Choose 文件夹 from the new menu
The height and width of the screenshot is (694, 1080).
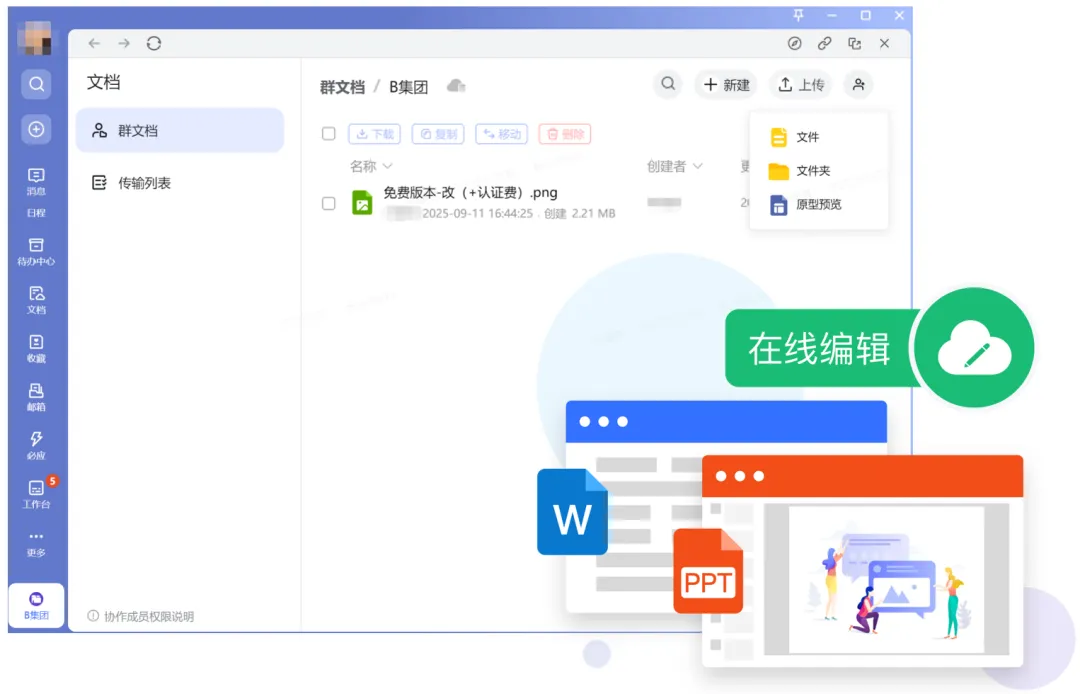[x=819, y=171]
